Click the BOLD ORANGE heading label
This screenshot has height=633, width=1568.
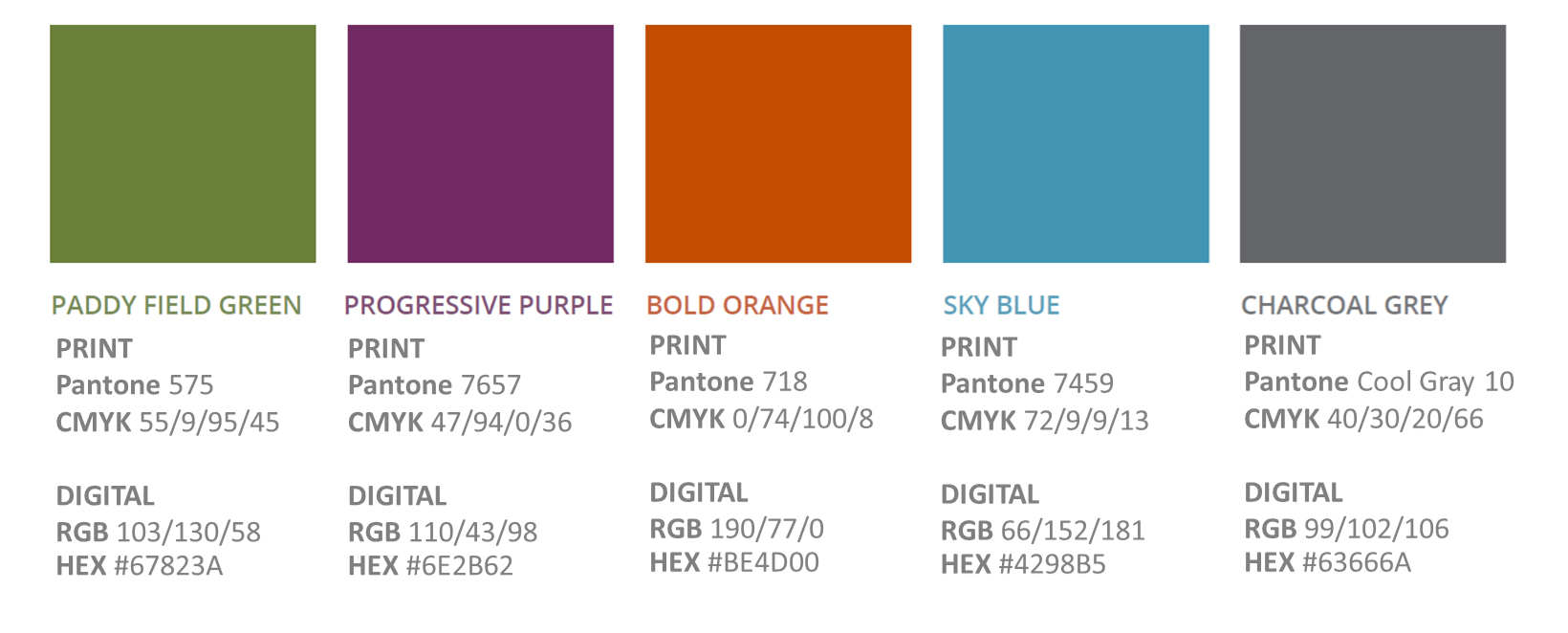point(737,305)
